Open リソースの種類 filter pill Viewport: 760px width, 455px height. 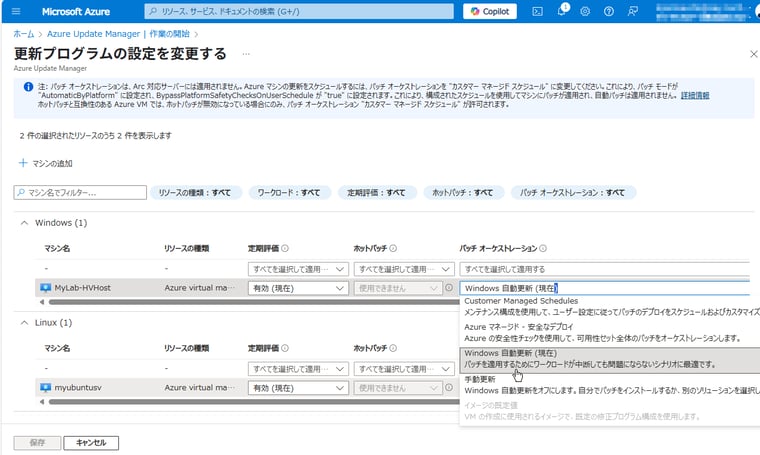[195, 192]
